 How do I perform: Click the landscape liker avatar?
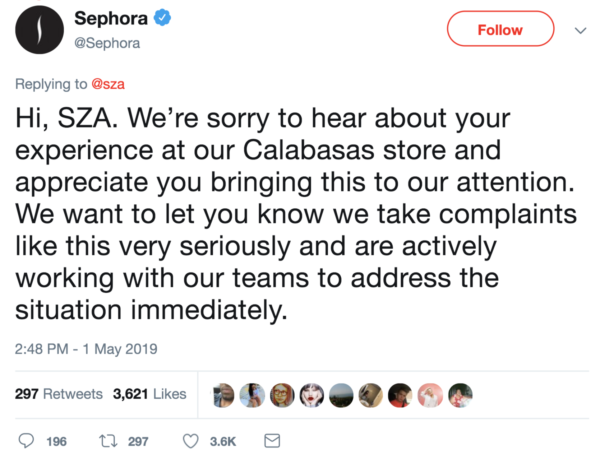click(x=341, y=395)
